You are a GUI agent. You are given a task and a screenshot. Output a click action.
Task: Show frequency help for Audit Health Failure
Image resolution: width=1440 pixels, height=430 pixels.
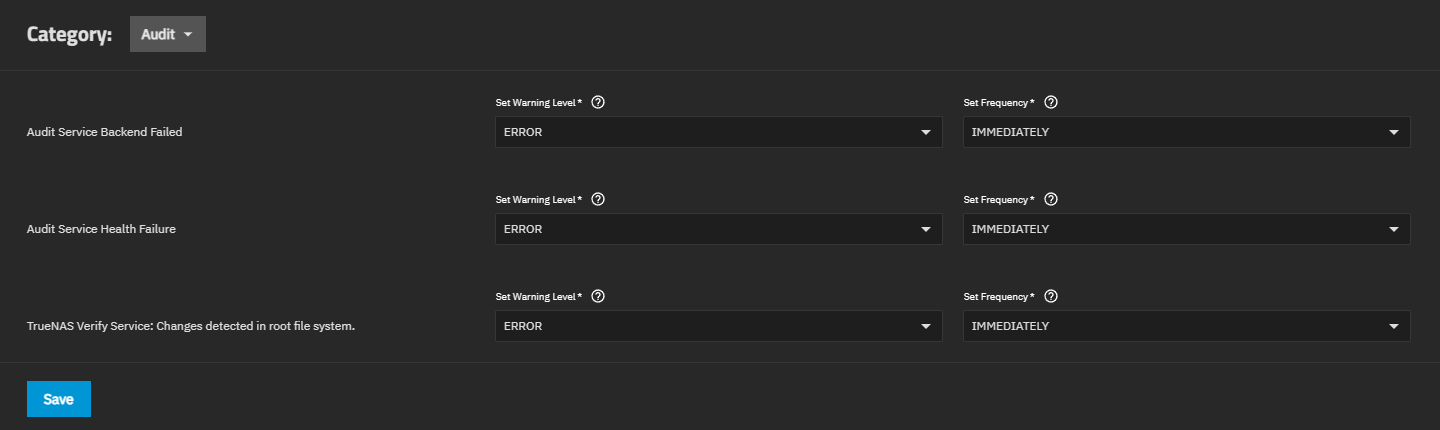[x=1050, y=199]
